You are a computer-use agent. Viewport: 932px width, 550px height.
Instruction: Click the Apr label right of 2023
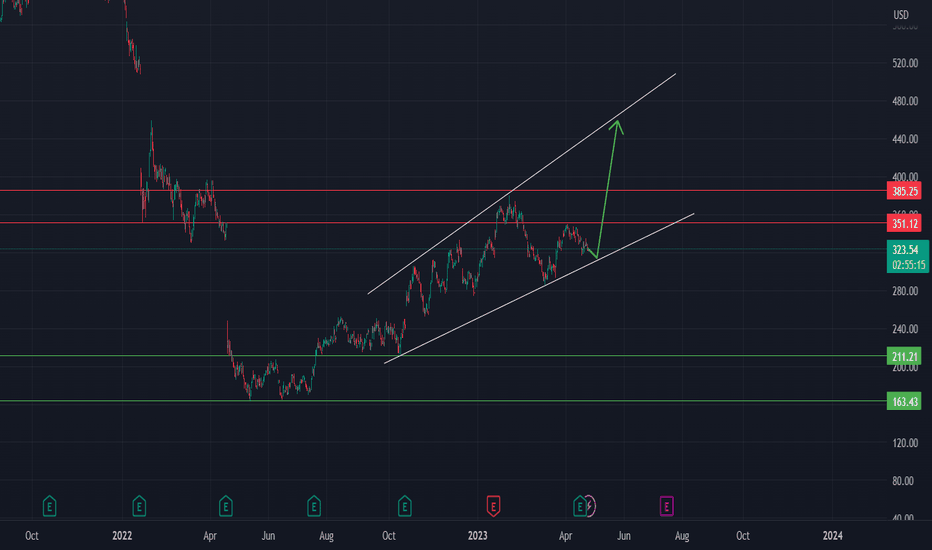pos(565,536)
